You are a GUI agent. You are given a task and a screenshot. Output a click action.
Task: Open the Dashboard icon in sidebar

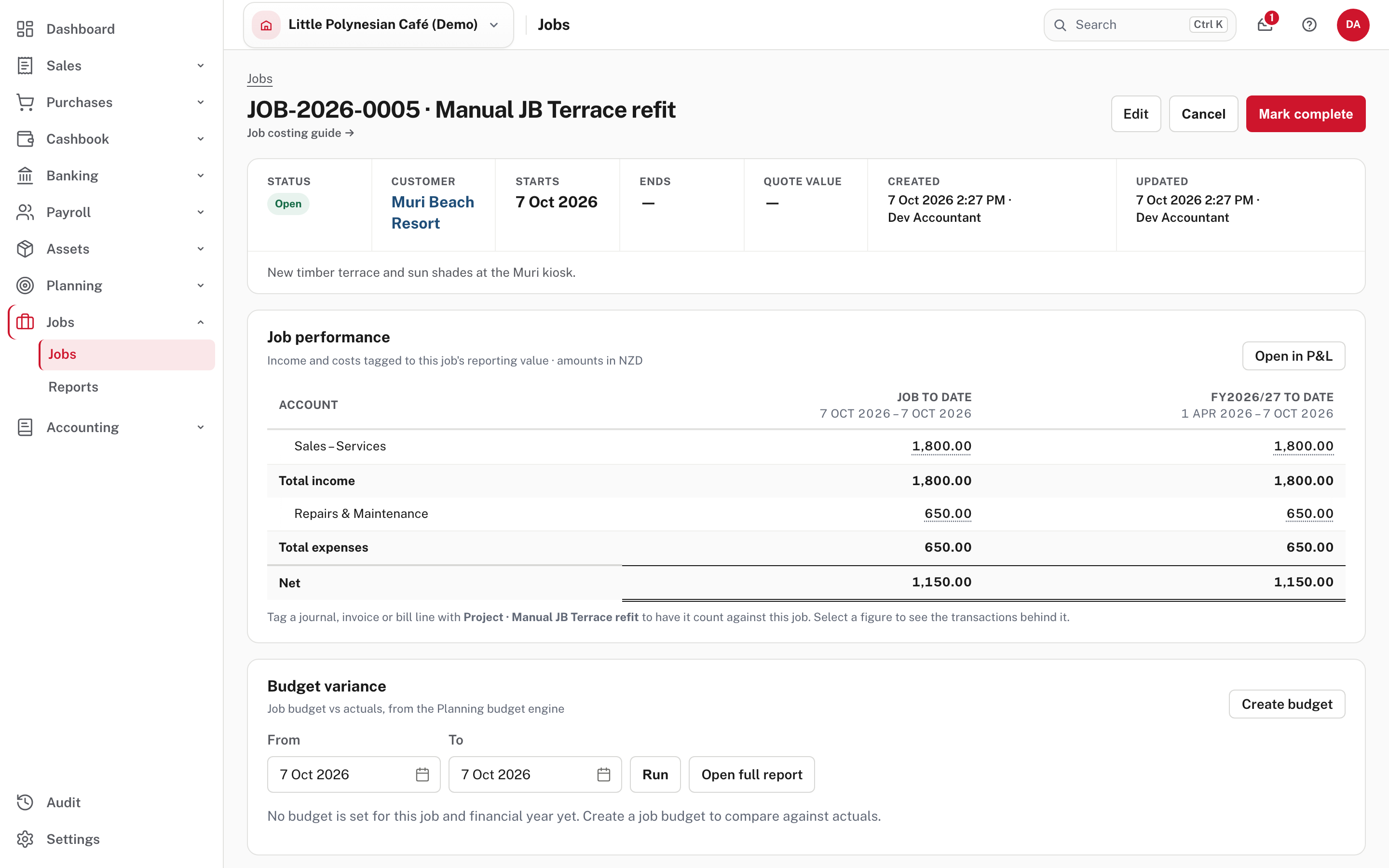pos(25,29)
